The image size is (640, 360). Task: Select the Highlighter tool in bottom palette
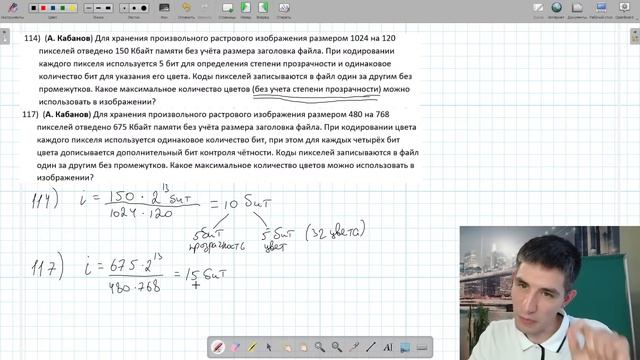[252, 347]
